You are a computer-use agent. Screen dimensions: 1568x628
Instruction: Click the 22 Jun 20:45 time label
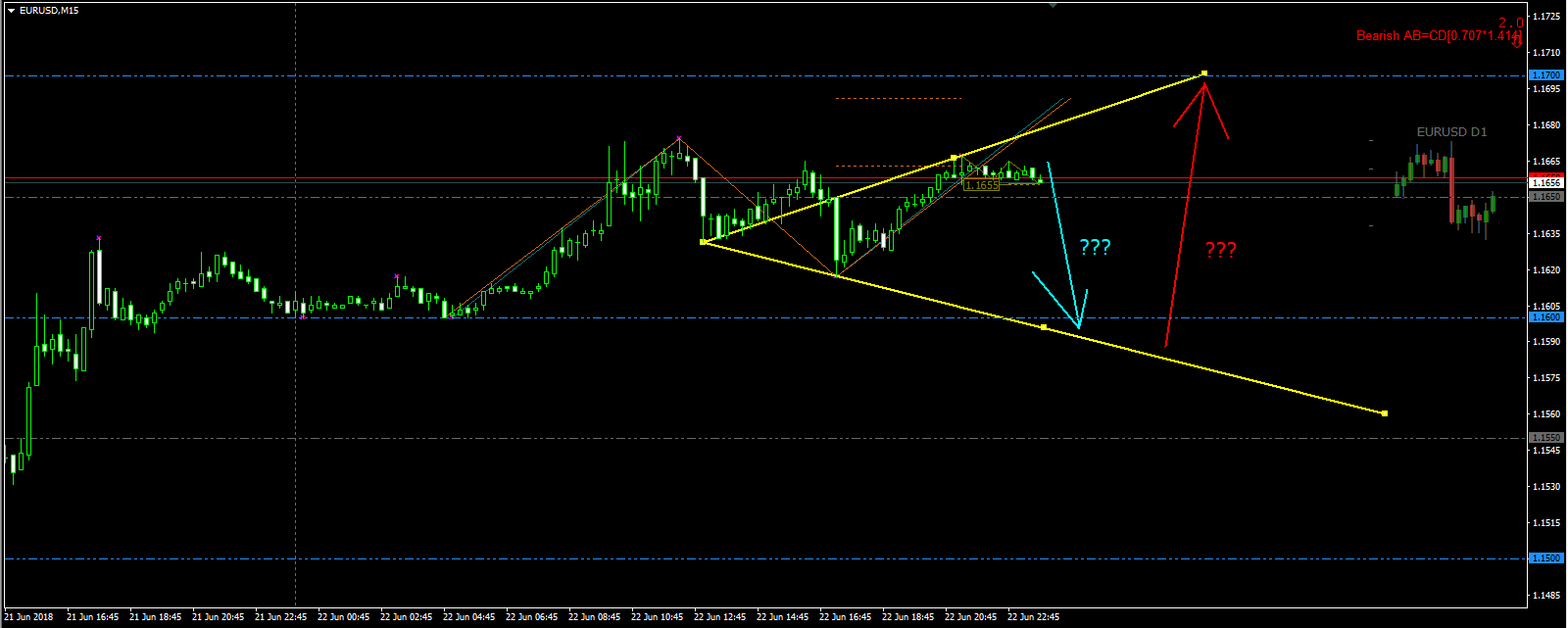[x=970, y=617]
